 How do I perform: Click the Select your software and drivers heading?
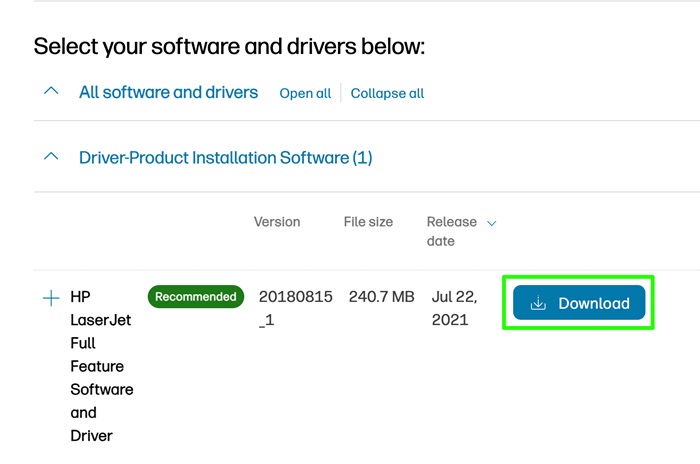pos(229,46)
